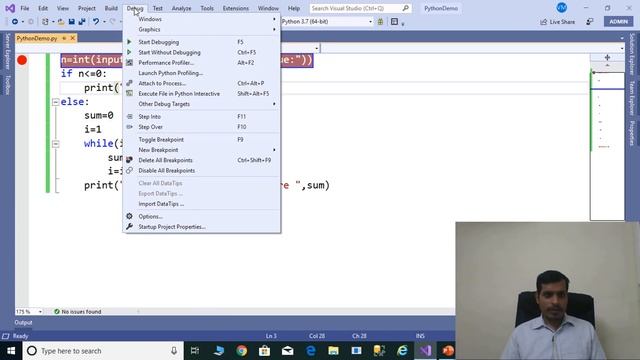This screenshot has width=640, height=360.
Task: Click the Delete All Breakpoints icon
Action: [129, 160]
